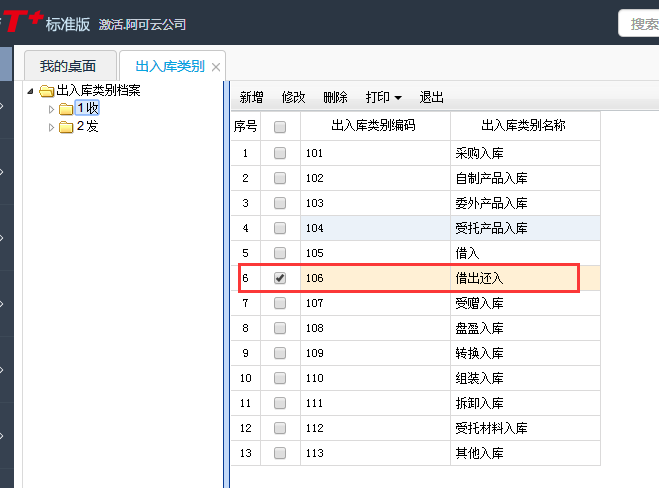This screenshot has height=488, width=659.
Task: Close the 出入库类别 tab
Action: pos(216,67)
